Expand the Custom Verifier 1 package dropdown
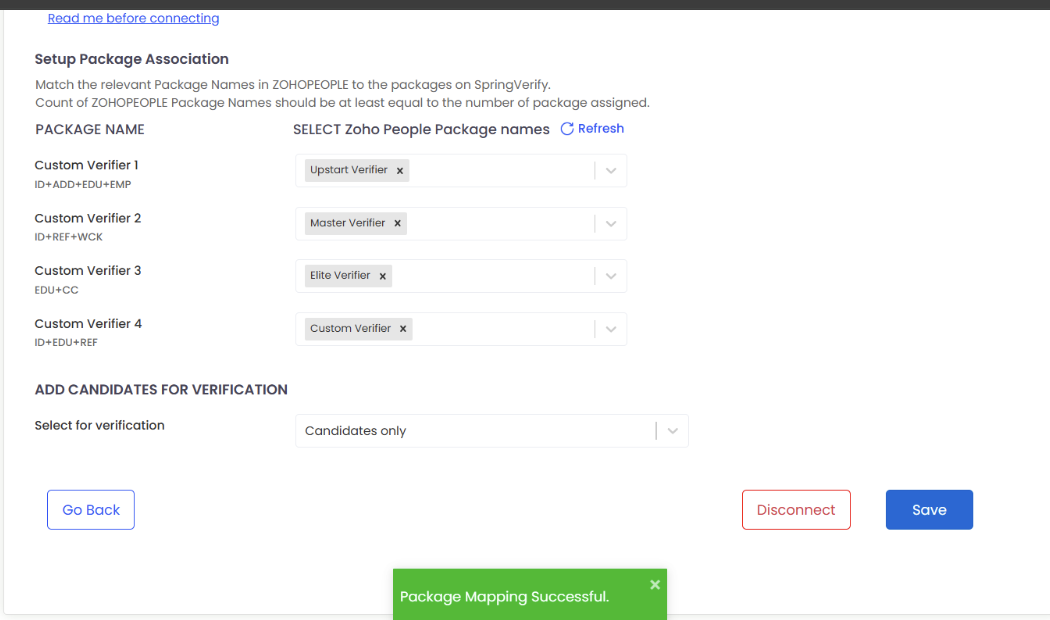This screenshot has height=620, width=1050. [x=611, y=171]
